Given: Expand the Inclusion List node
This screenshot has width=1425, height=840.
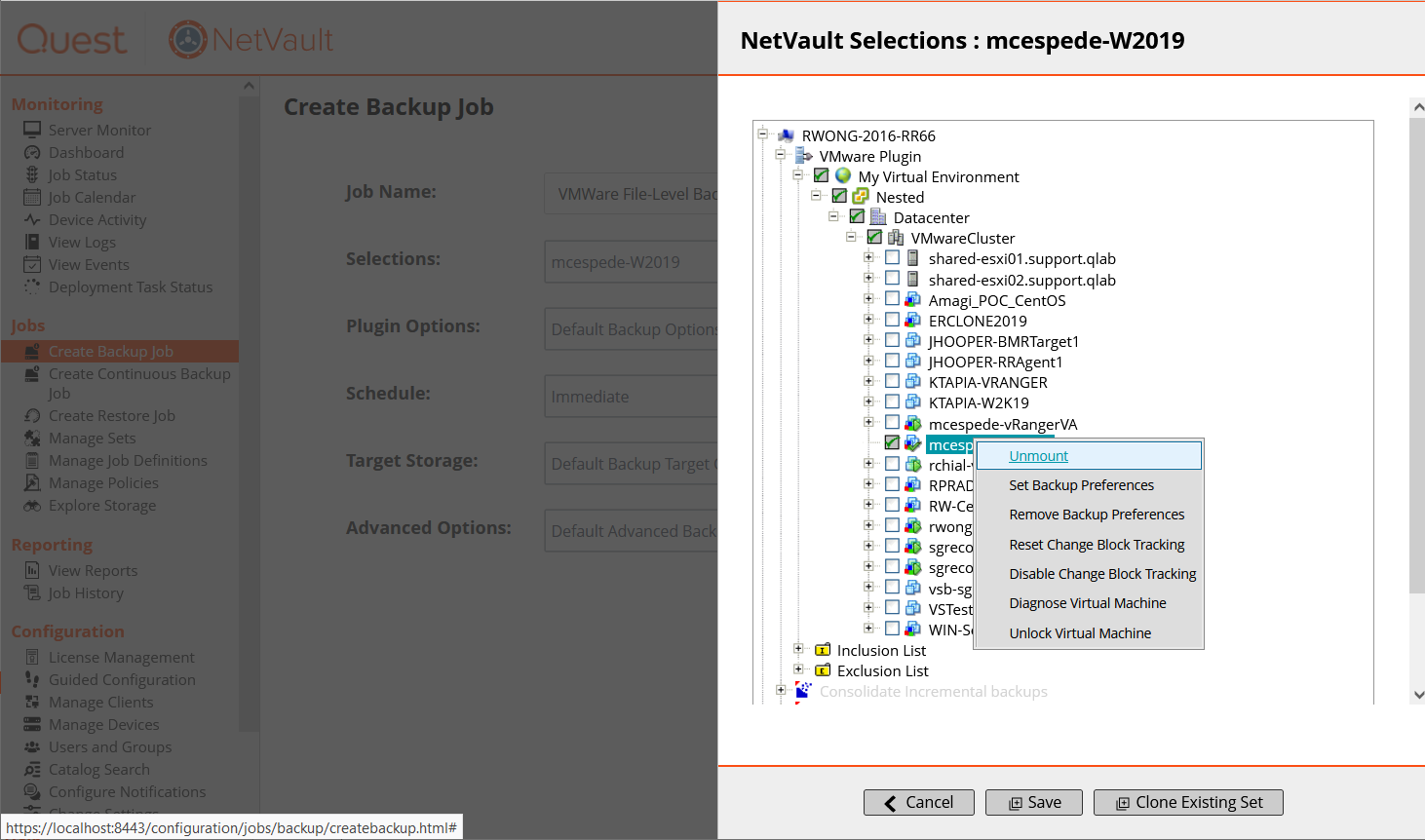Looking at the screenshot, I should coord(798,649).
